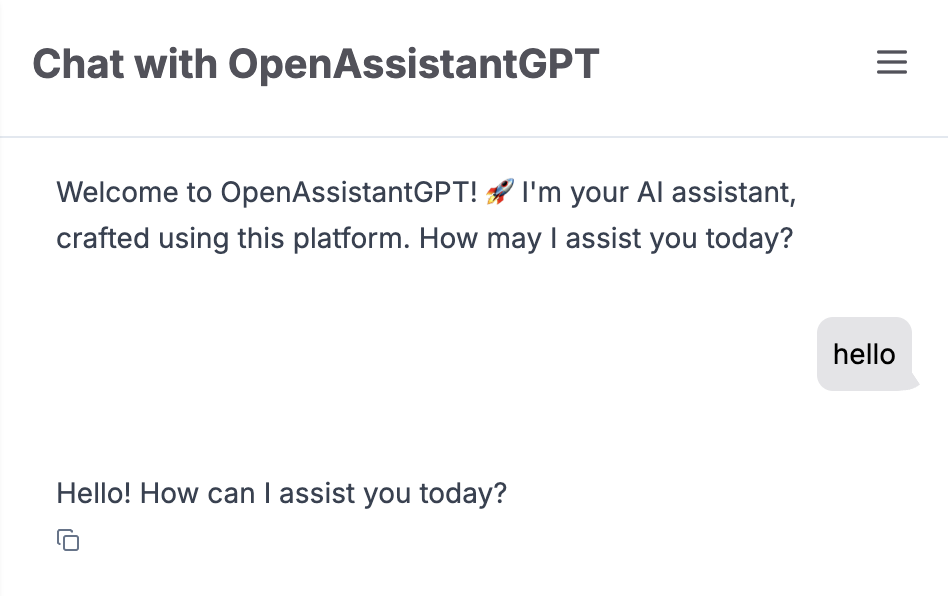Click the rocket emoji in the welcome message

pos(499,192)
